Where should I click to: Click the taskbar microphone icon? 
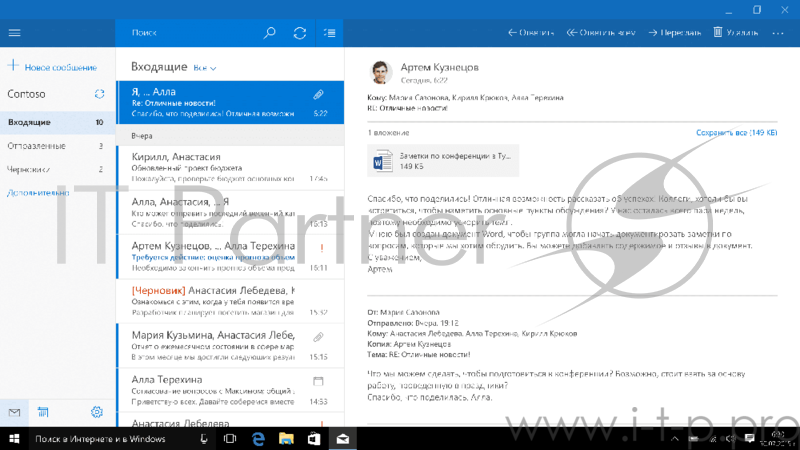tap(204, 439)
